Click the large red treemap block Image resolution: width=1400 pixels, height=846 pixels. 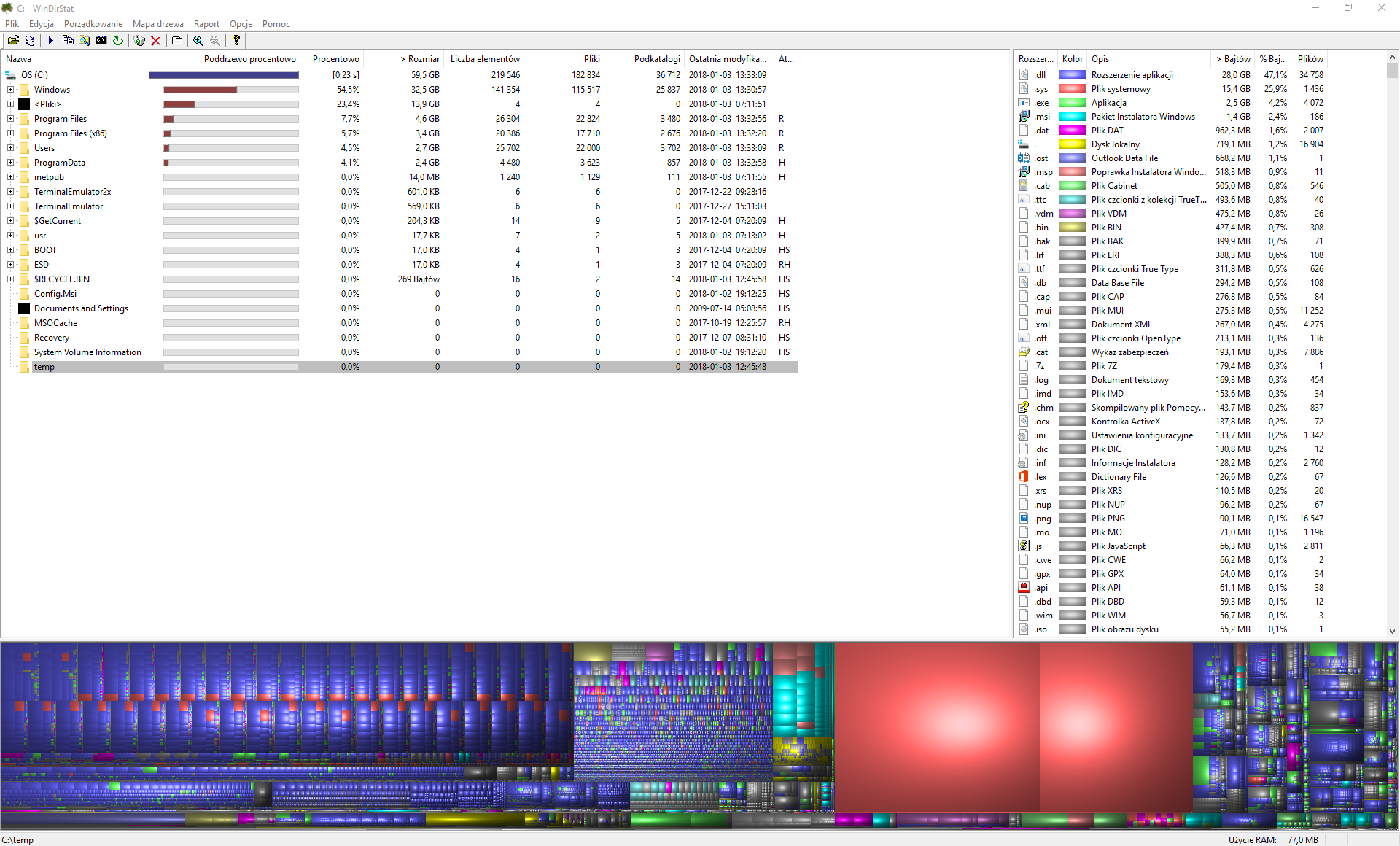coord(937,727)
